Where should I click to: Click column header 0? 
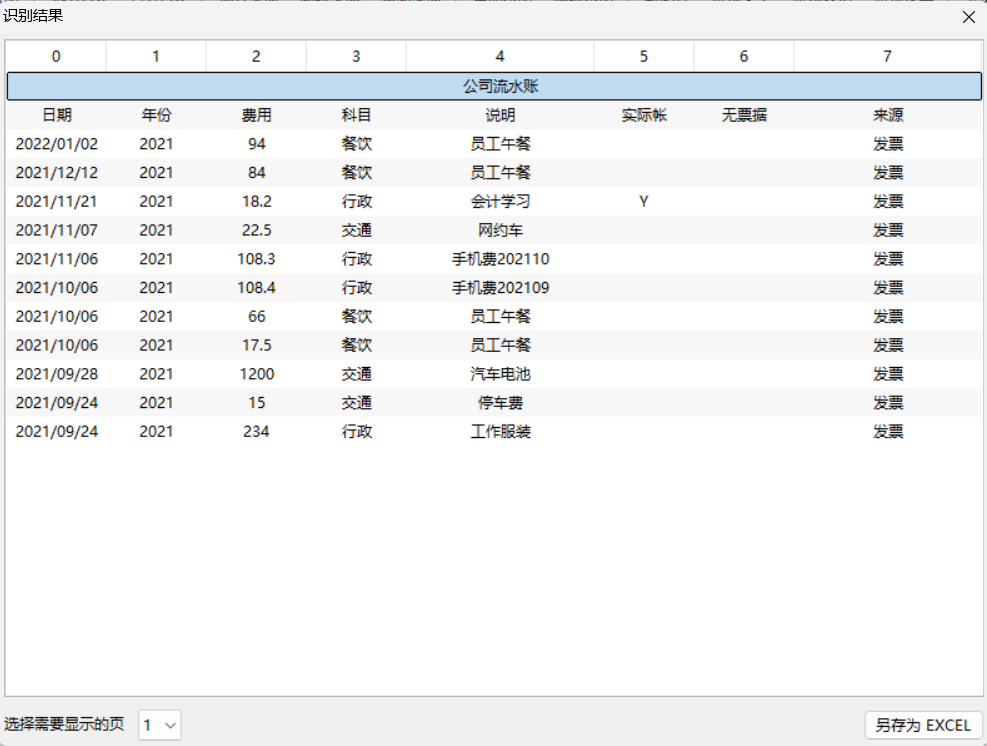pos(56,56)
